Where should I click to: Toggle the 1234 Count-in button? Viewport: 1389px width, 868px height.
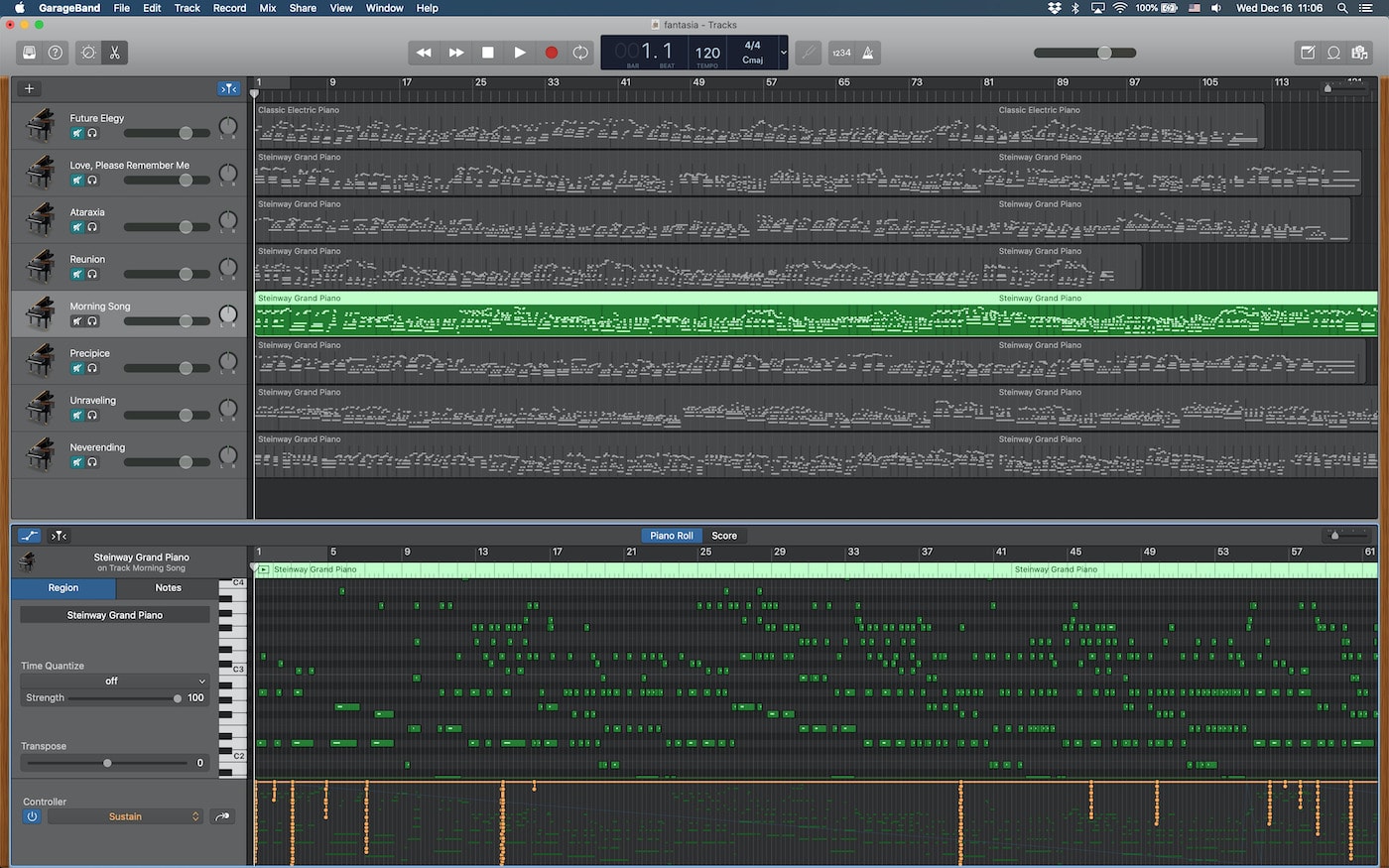[841, 53]
